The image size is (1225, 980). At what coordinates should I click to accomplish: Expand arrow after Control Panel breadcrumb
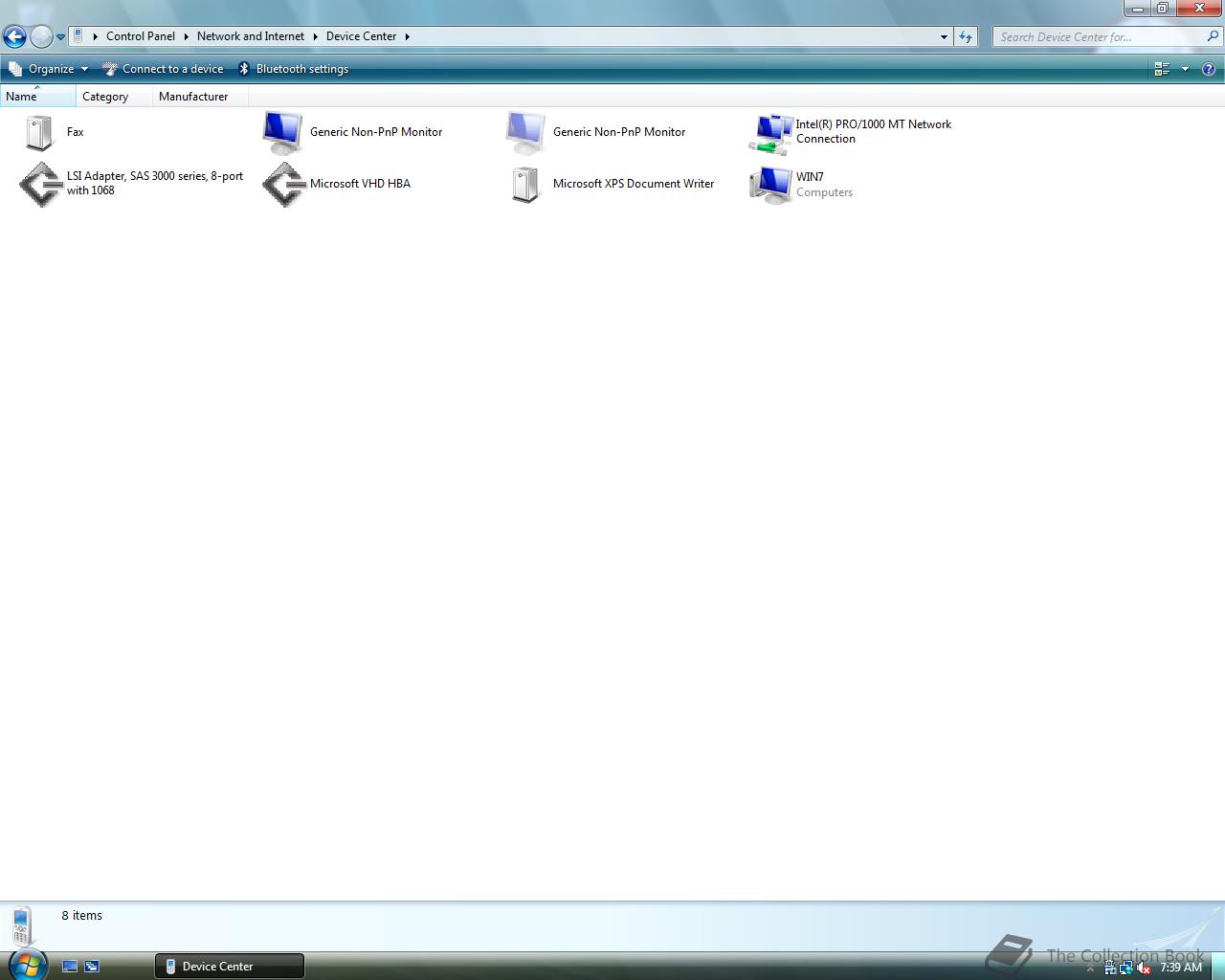click(x=187, y=36)
